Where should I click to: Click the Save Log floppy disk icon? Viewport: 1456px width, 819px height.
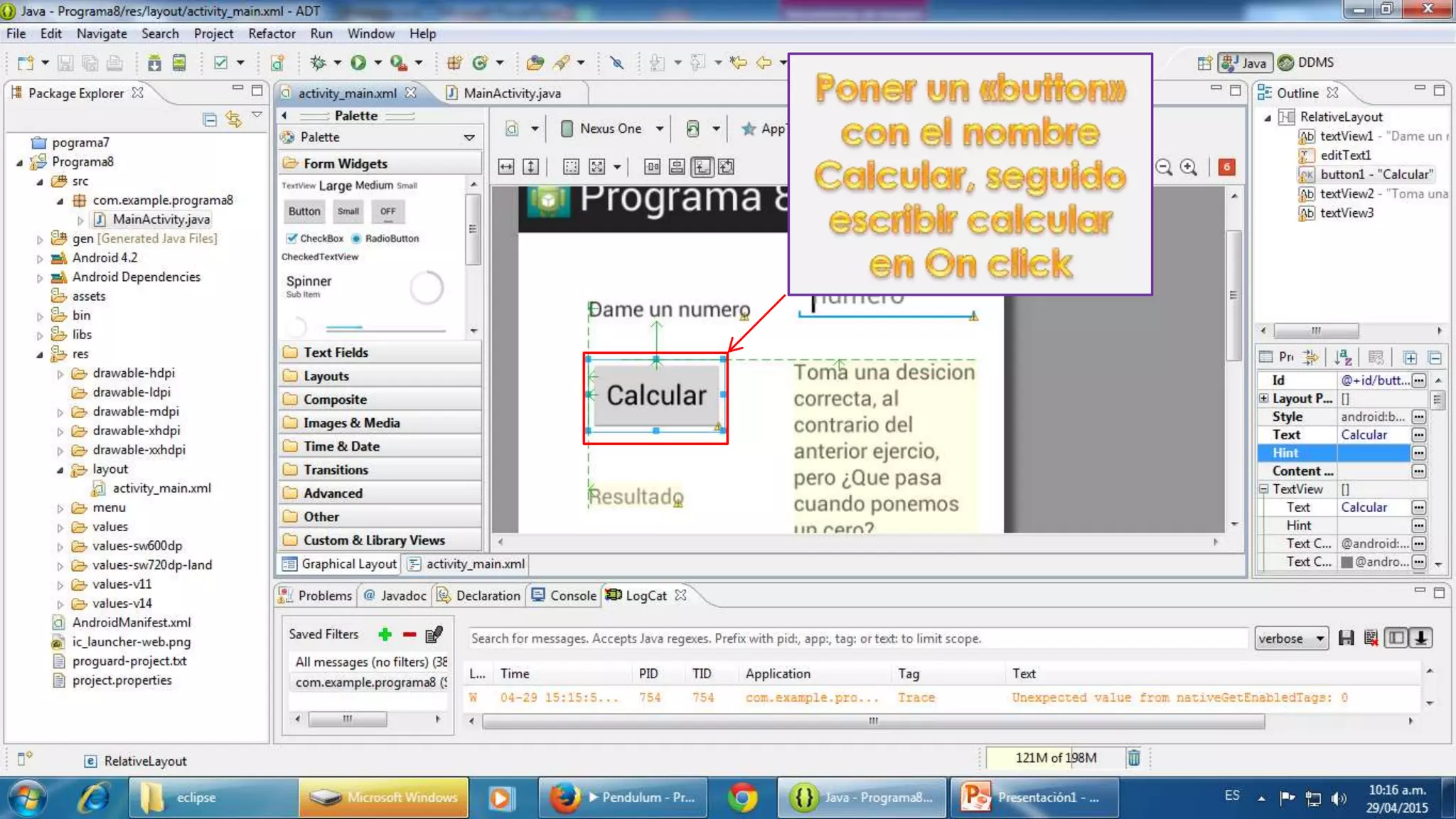pyautogui.click(x=1346, y=638)
